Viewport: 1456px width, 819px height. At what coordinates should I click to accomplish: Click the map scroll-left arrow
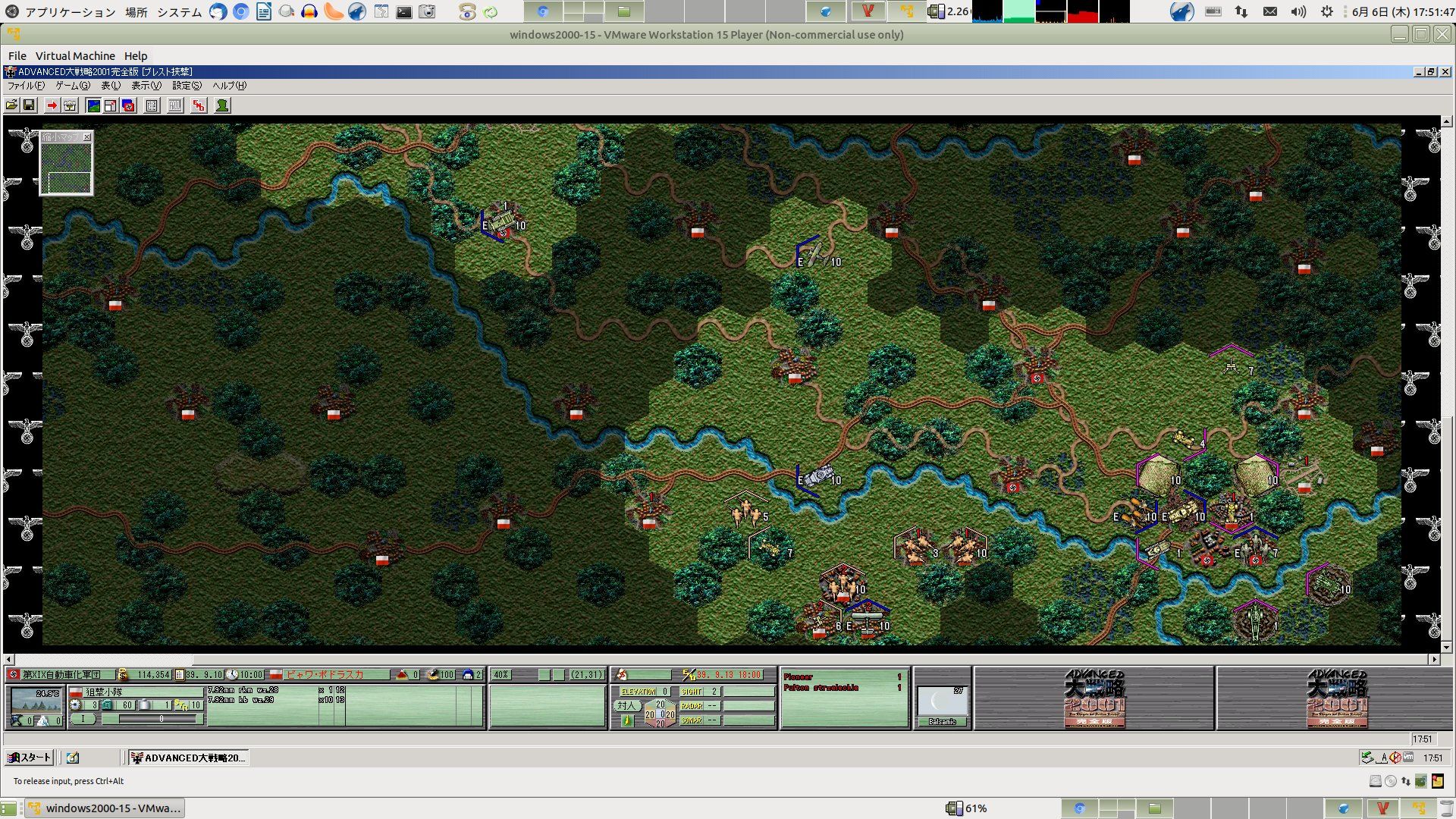point(8,660)
